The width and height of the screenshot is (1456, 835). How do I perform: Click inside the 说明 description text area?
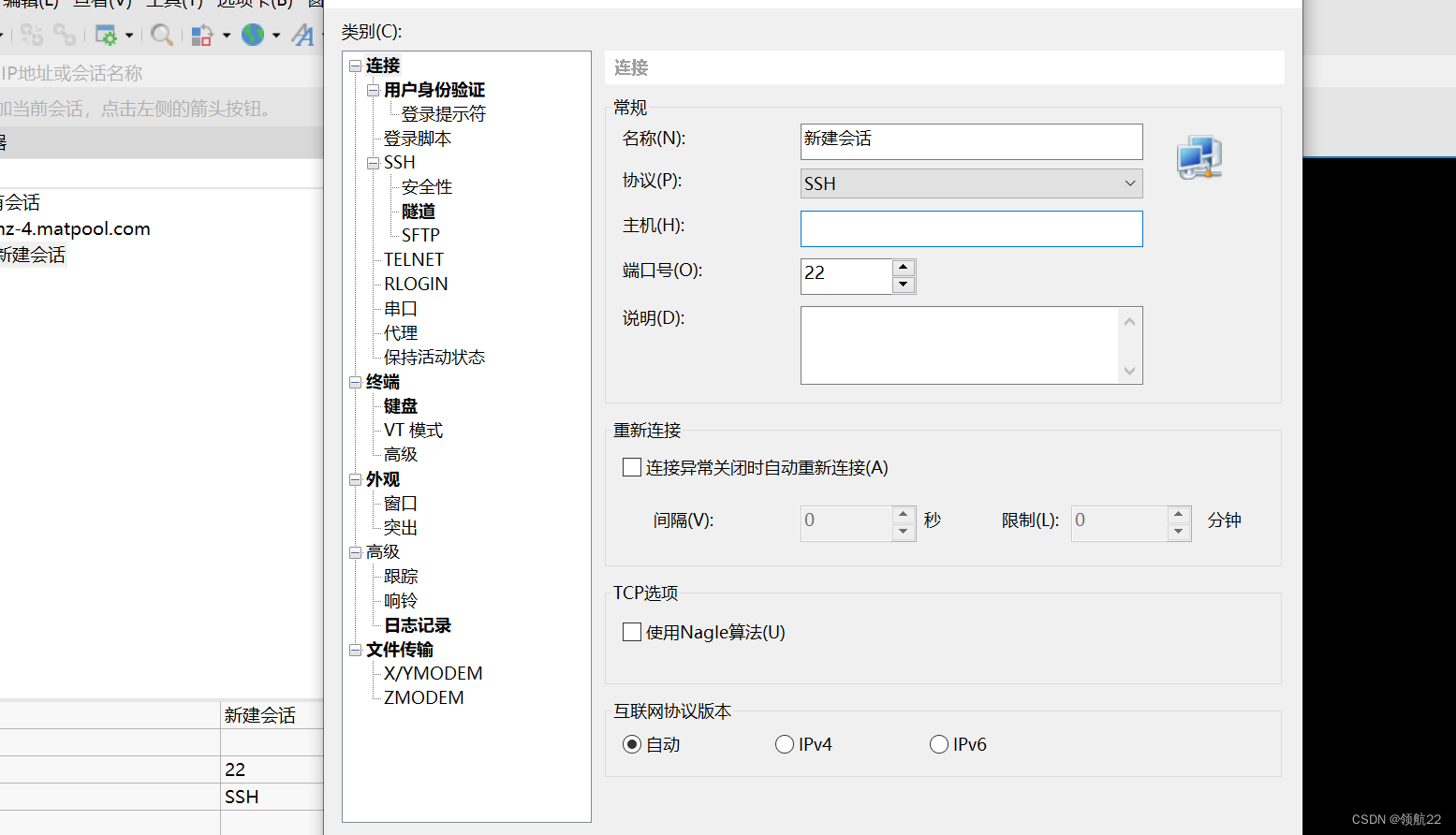tap(961, 345)
